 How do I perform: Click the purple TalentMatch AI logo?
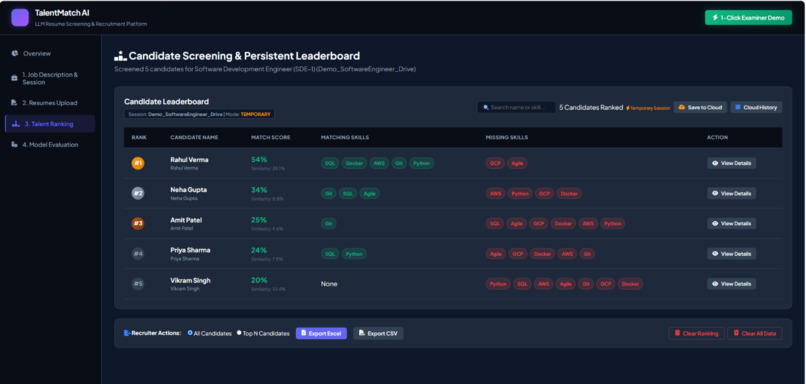point(20,17)
